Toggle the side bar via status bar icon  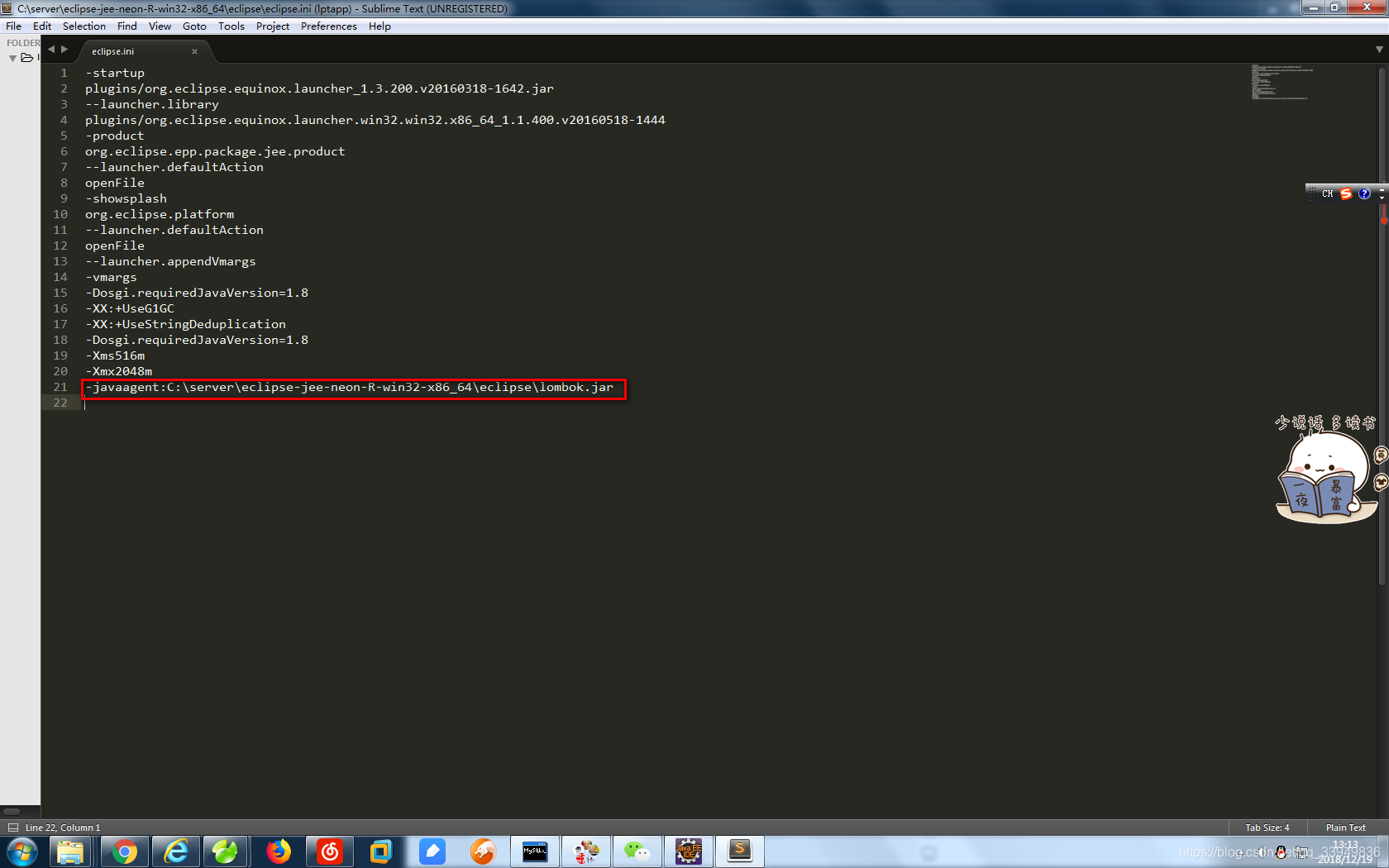tap(12, 827)
